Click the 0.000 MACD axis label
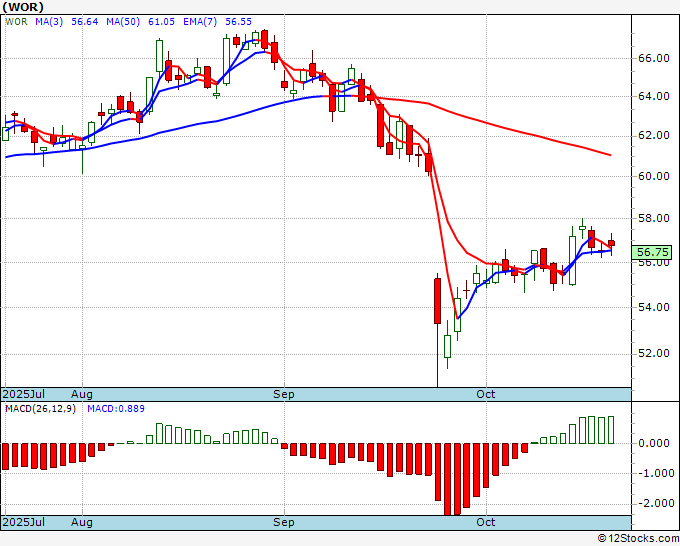 654,443
